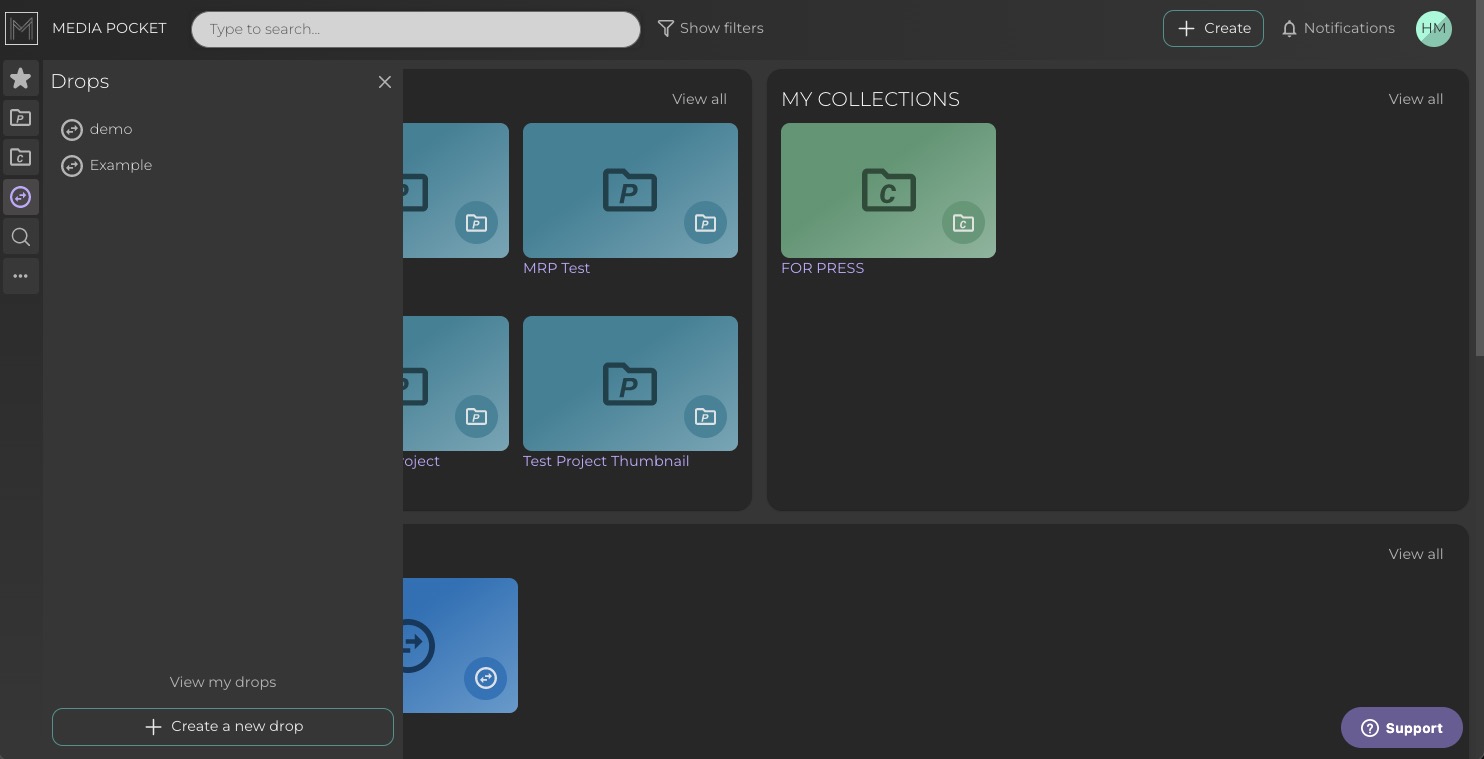Open the FOR PRESS collection
1484x759 pixels.
point(888,190)
